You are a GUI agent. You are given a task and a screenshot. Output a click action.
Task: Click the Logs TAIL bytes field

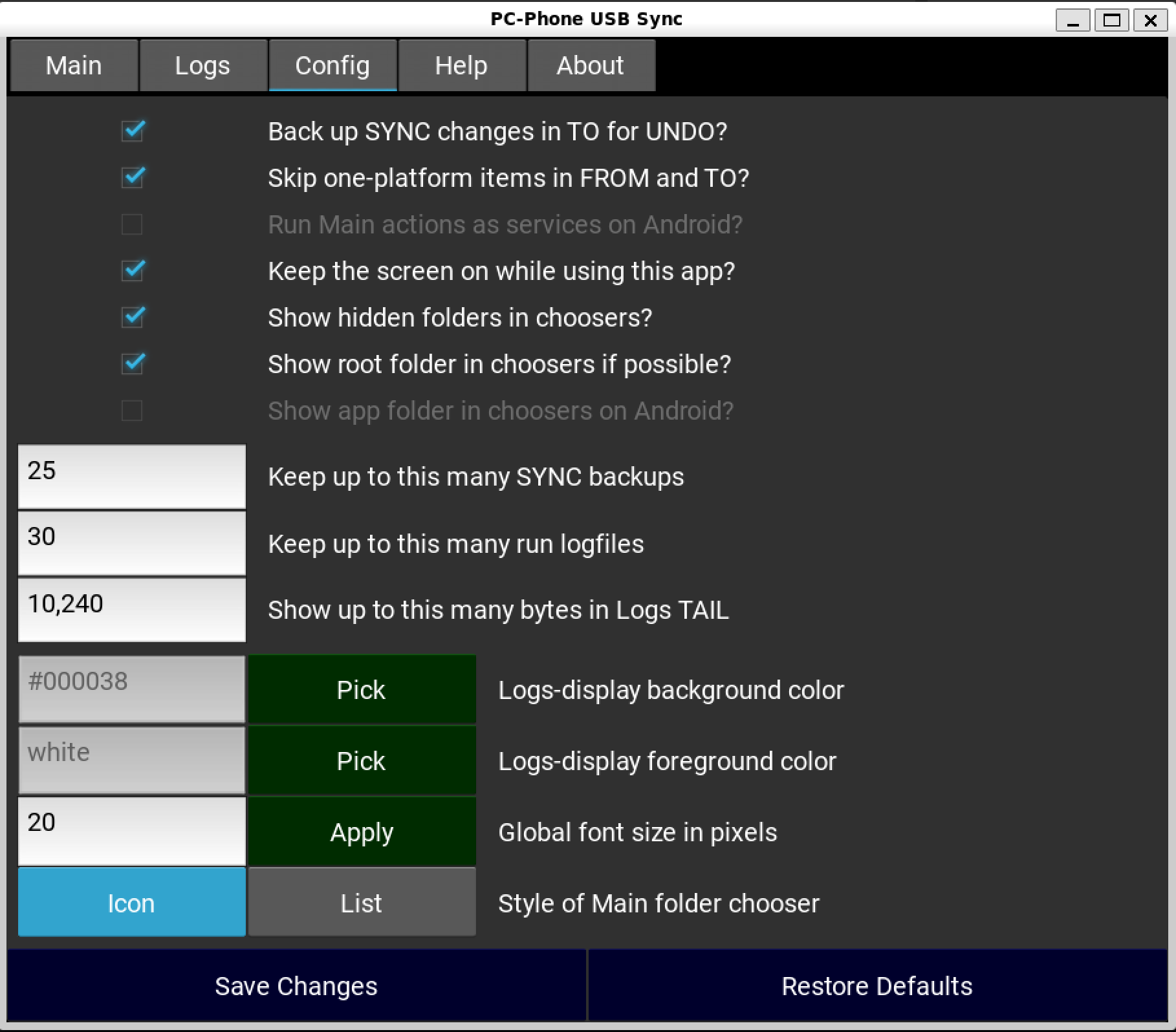click(132, 610)
